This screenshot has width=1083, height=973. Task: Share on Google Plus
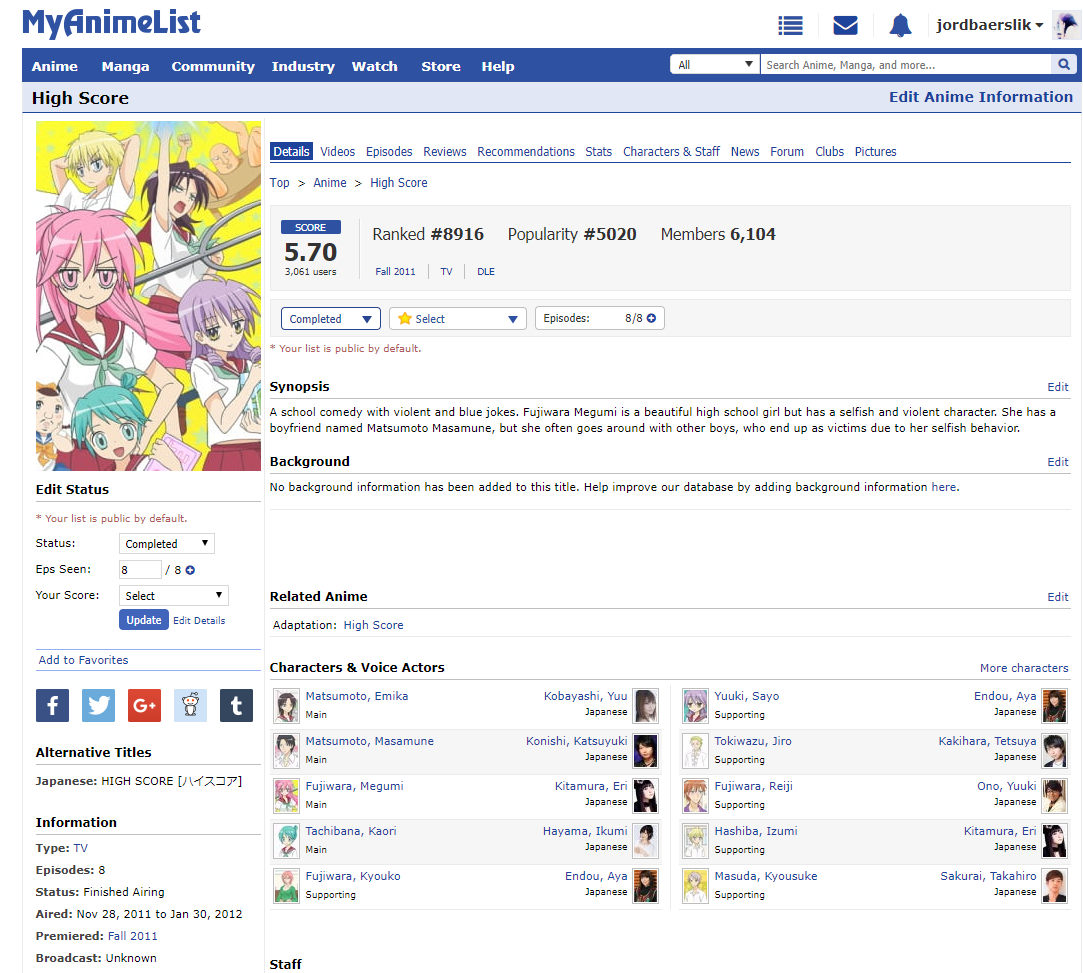click(144, 706)
